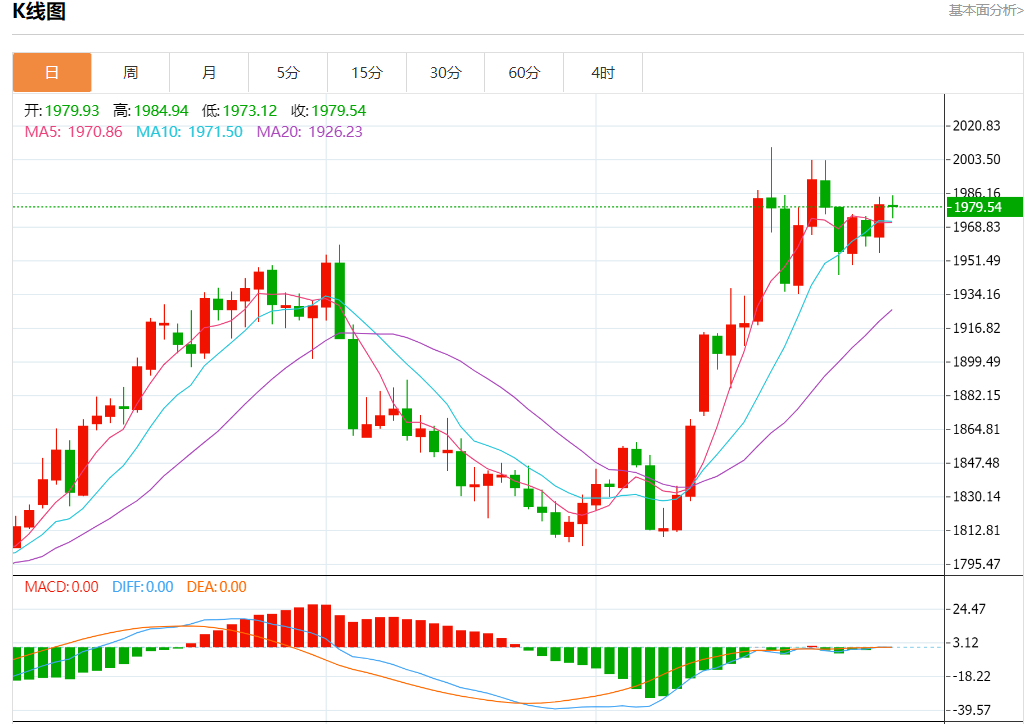Click the -18.22 MACD axis label

coord(971,676)
